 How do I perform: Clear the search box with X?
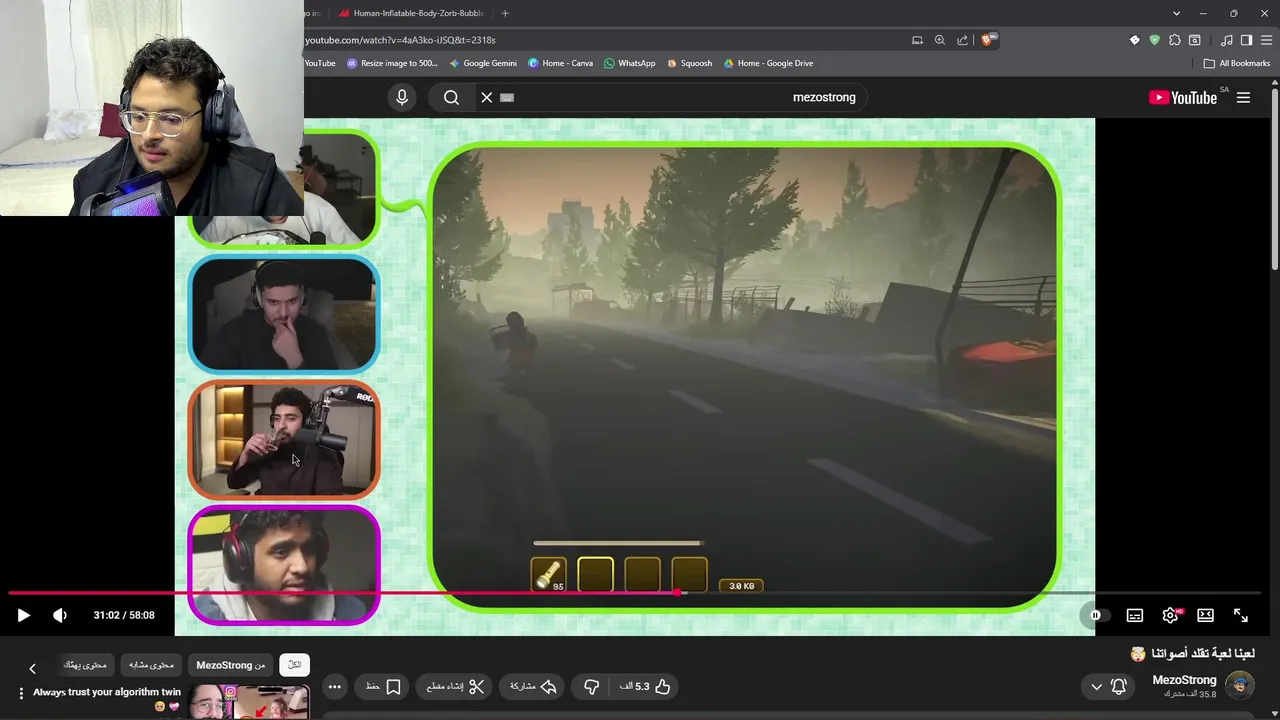pyautogui.click(x=487, y=97)
